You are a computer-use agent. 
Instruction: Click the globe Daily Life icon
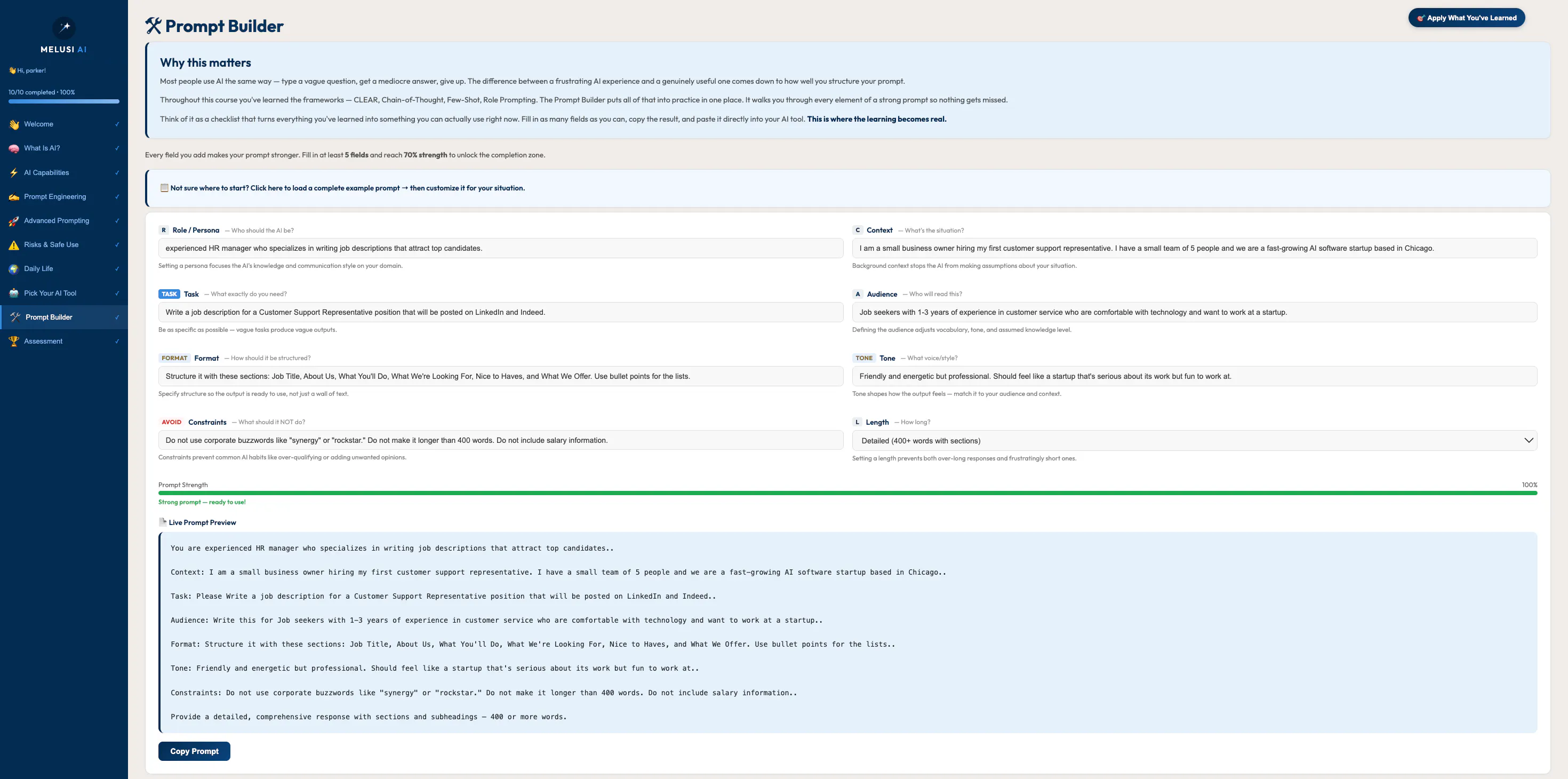(14, 269)
